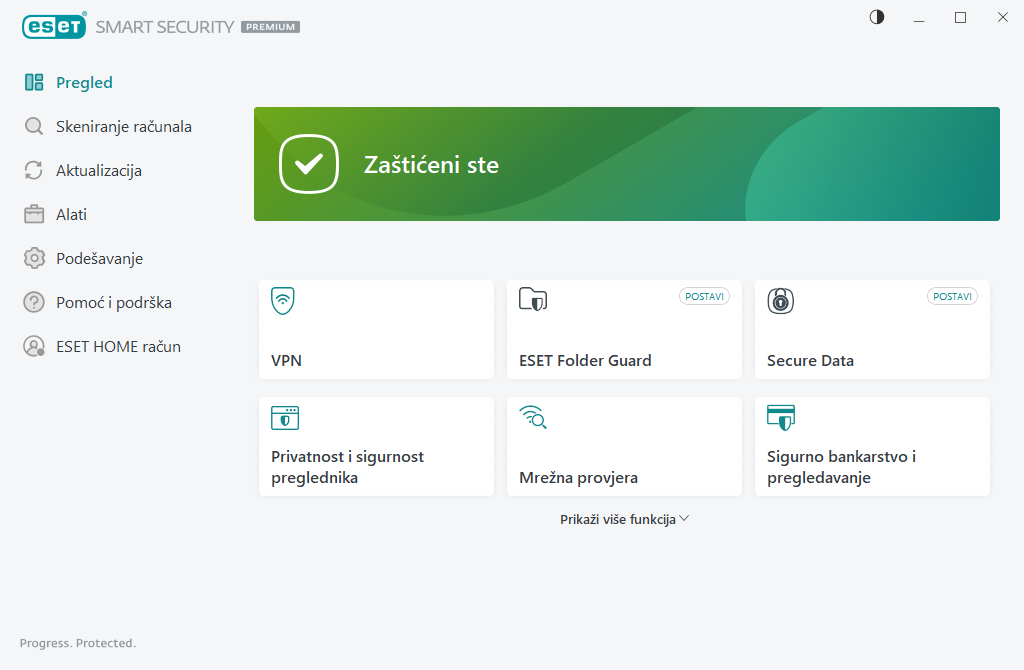
Task: Click the Podešavanje gear icon
Action: 31,258
